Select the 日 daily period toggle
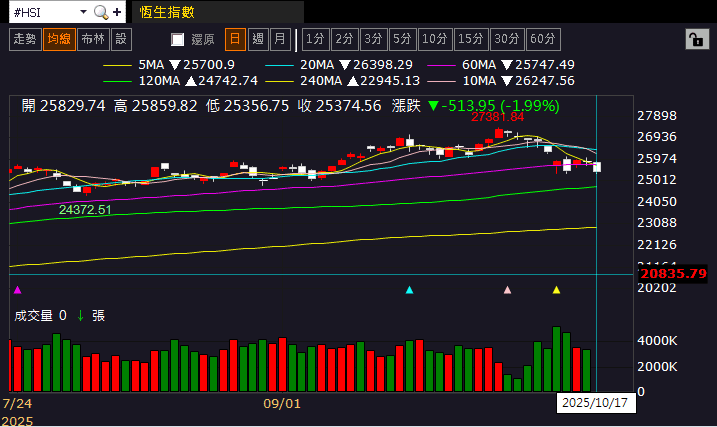The width and height of the screenshot is (717, 427). (235, 39)
